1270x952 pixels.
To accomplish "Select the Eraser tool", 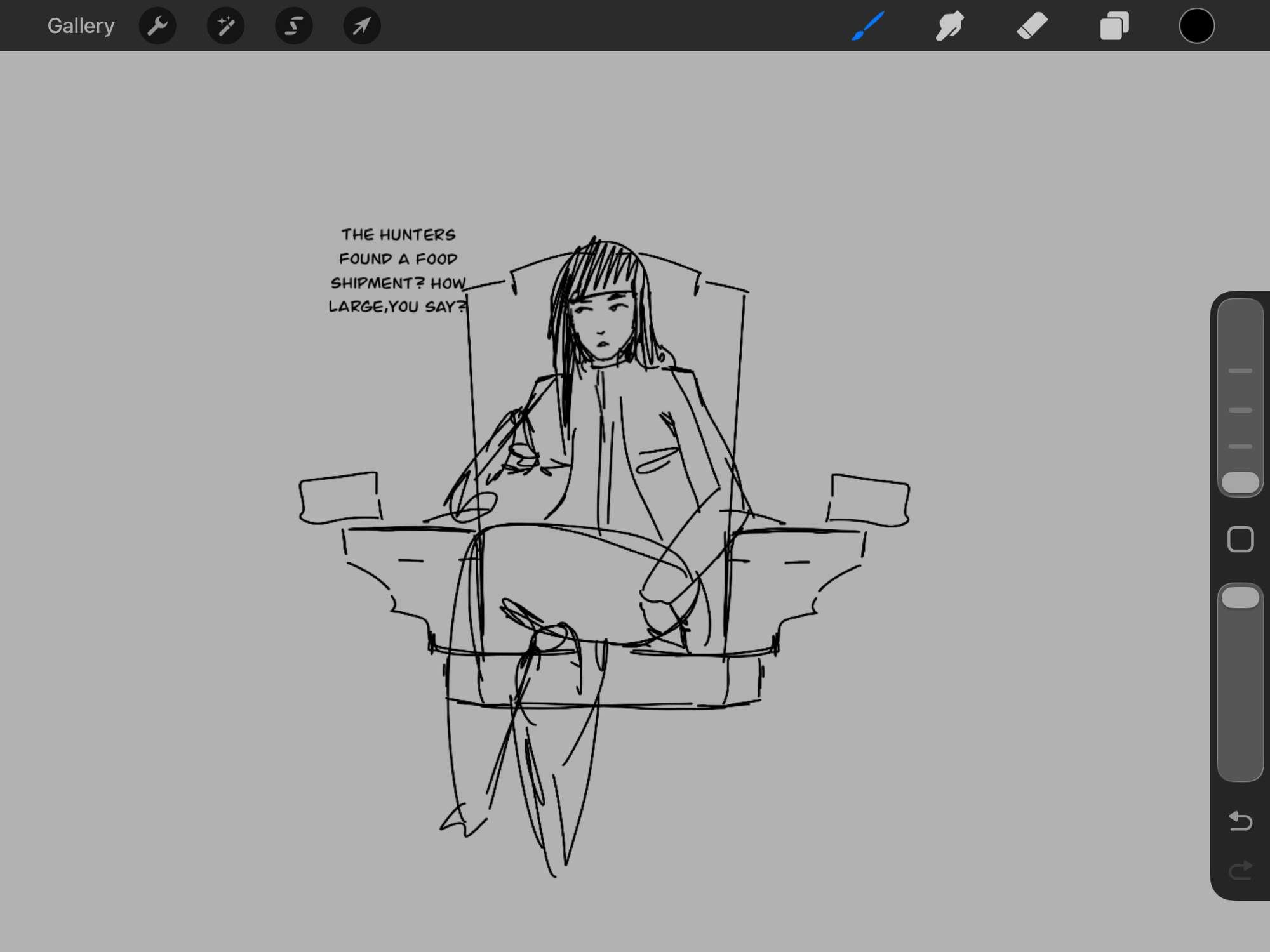I will coord(1032,26).
